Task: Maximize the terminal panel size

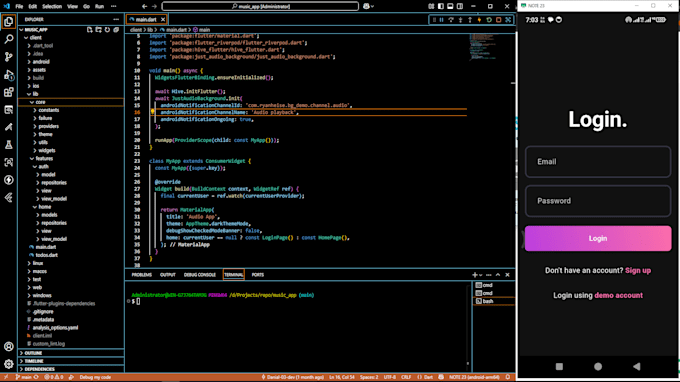Action: [498, 274]
